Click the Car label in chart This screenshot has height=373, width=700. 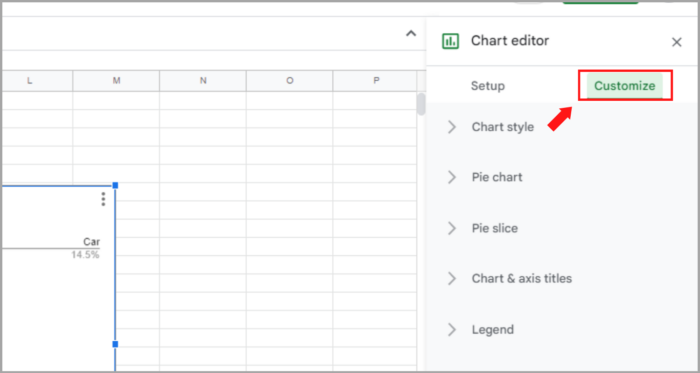point(92,242)
